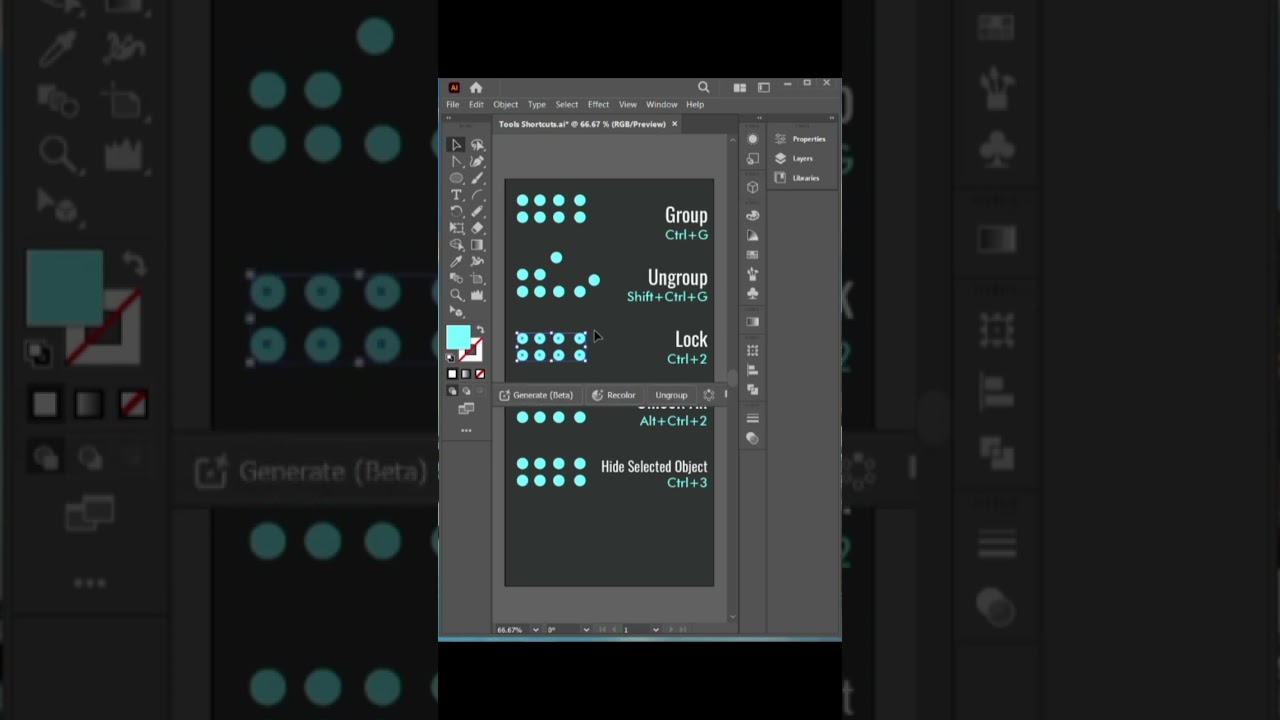Open the Window menu
This screenshot has width=1280, height=720.
coord(661,104)
